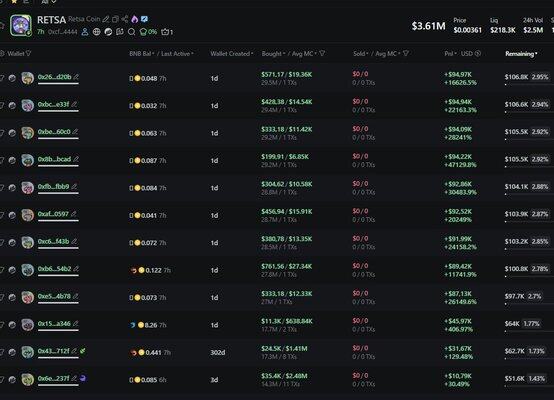Toggle the round tracker icon for 0xbe...60c0
554x400 pixels.
[12, 133]
